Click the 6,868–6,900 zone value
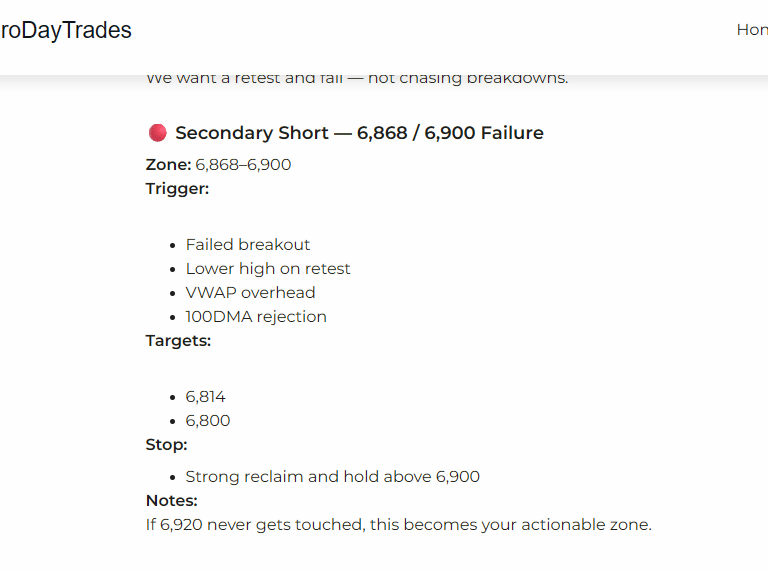 pyautogui.click(x=243, y=164)
